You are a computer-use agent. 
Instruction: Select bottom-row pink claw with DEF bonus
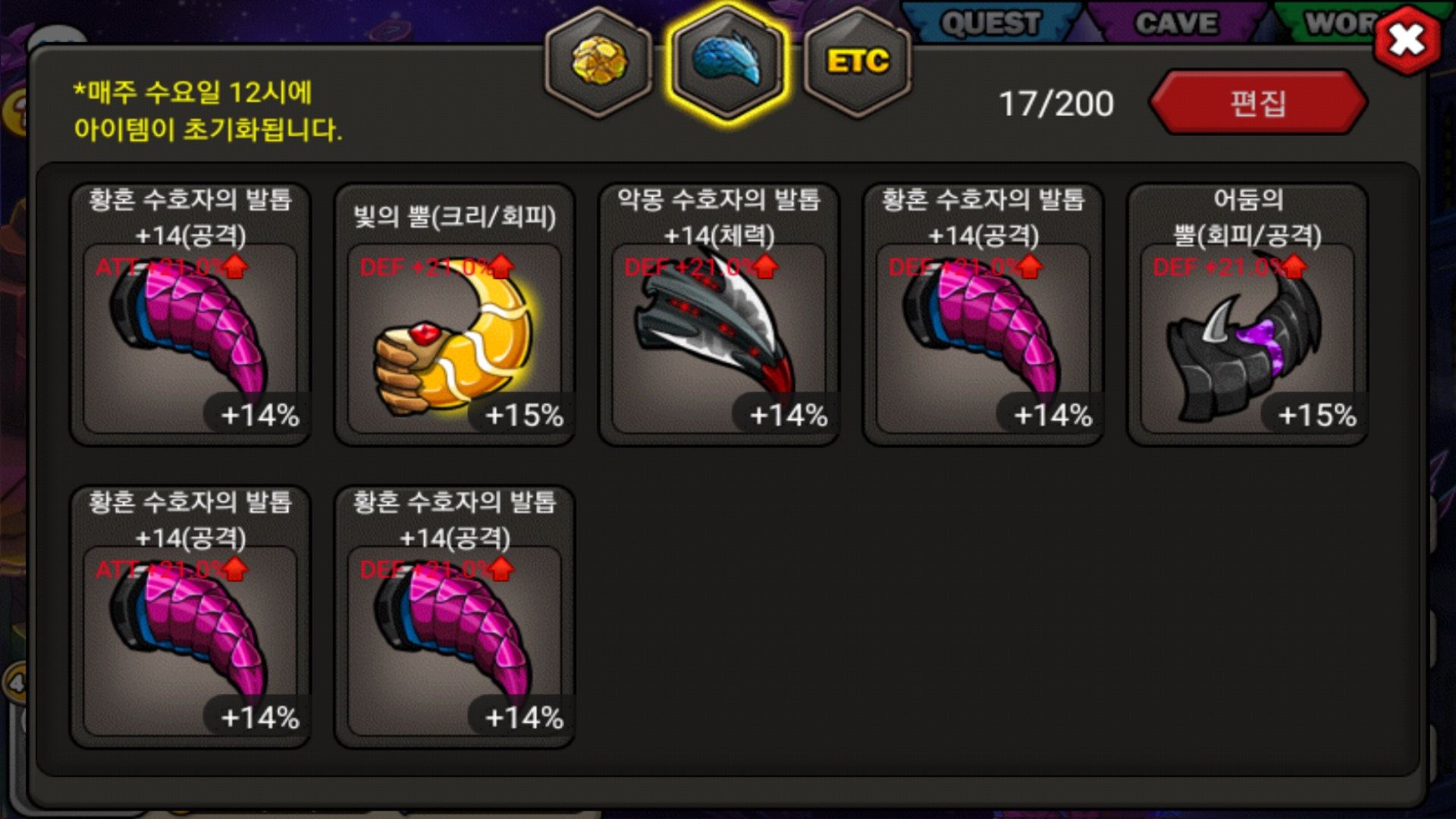(455, 617)
